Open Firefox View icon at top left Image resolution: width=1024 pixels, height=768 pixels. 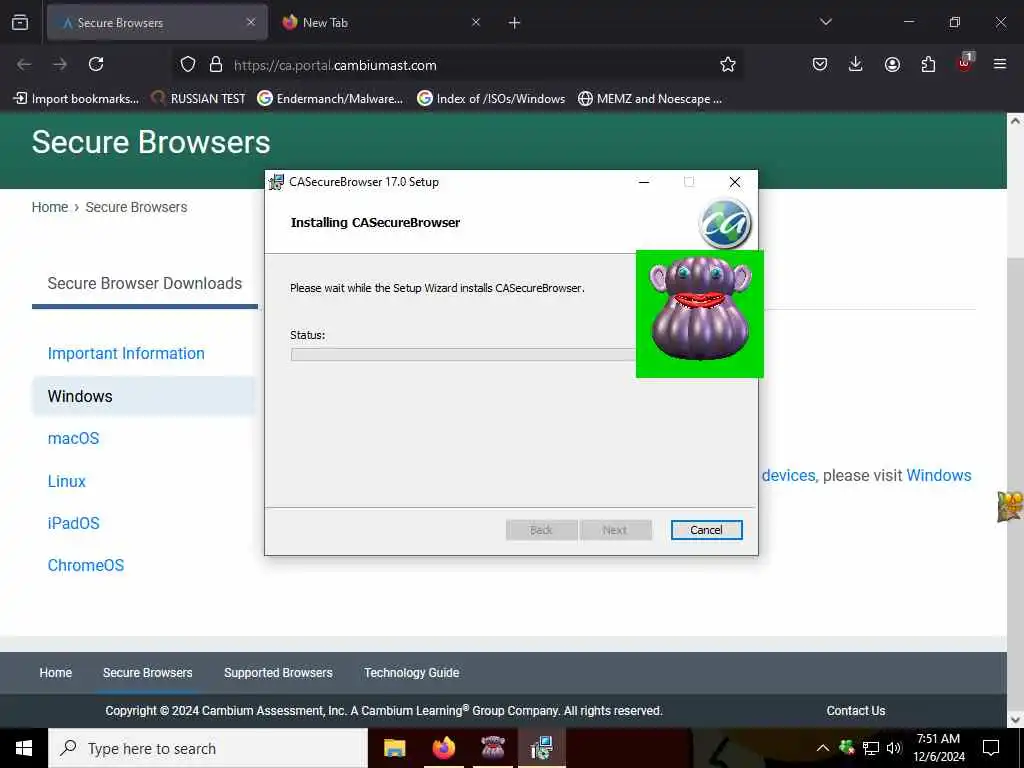coord(20,22)
